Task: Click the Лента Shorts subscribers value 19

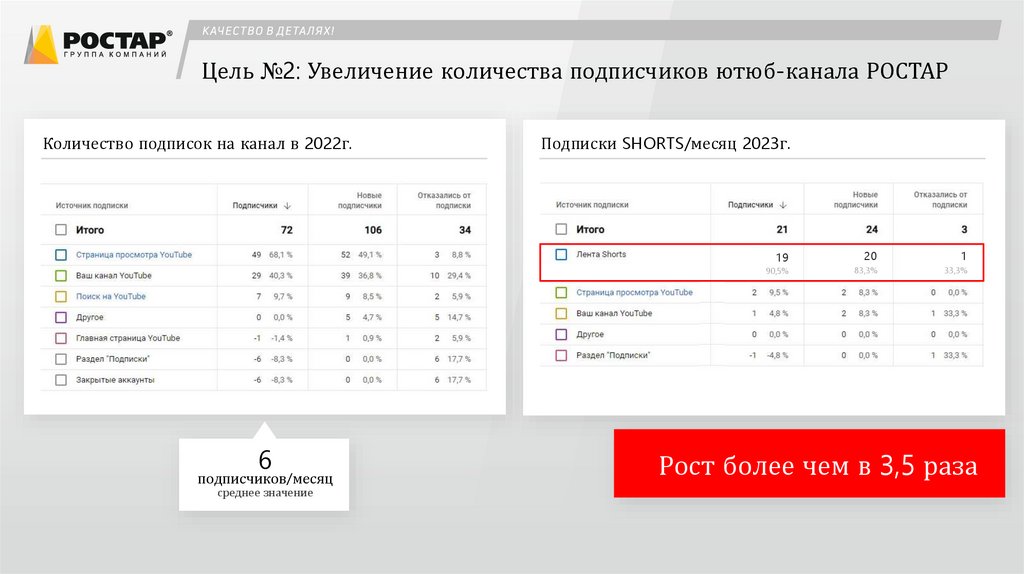Action: tap(782, 257)
